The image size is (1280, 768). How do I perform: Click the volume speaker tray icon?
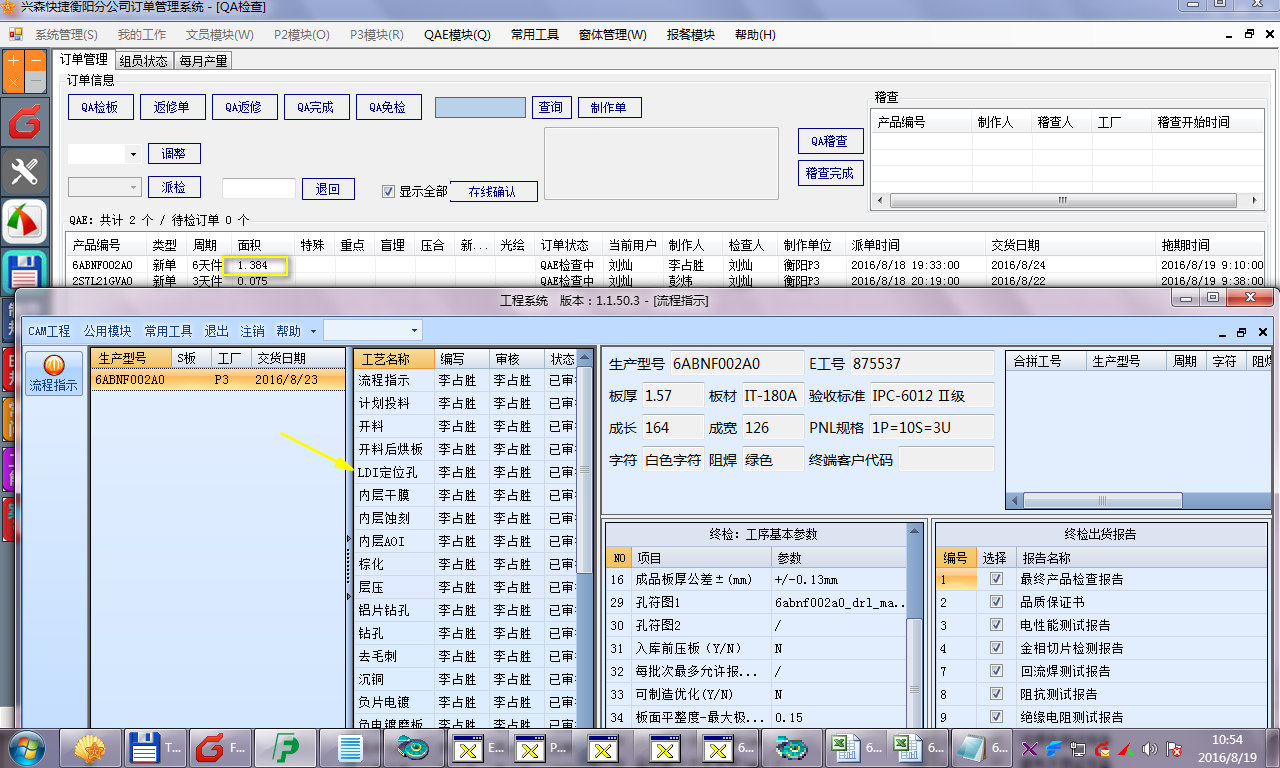pyautogui.click(x=1148, y=748)
